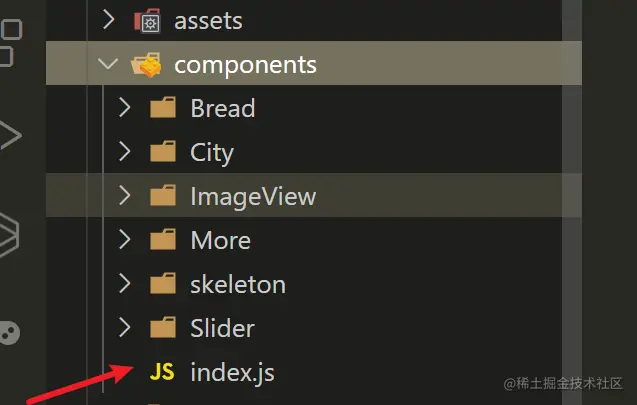This screenshot has height=405, width=637.
Task: Click the Slider folder icon
Action: point(162,328)
